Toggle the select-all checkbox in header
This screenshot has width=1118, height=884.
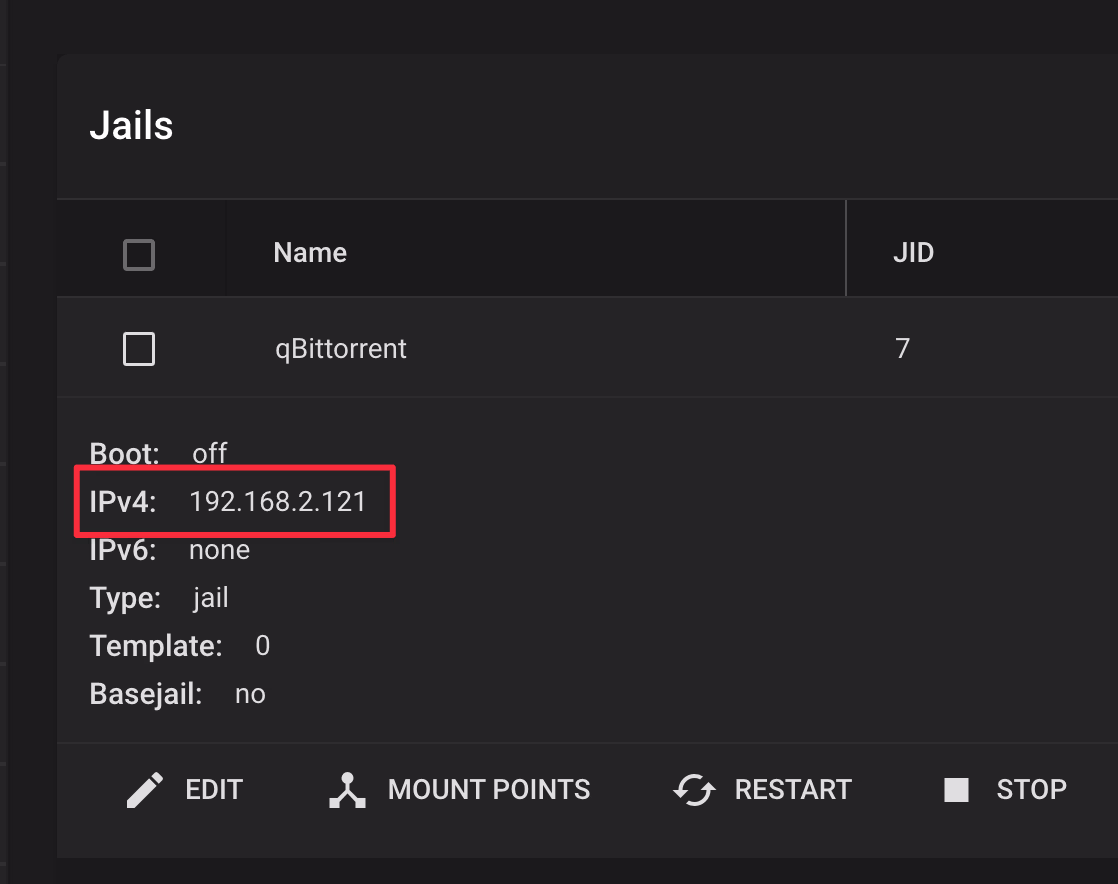click(139, 254)
